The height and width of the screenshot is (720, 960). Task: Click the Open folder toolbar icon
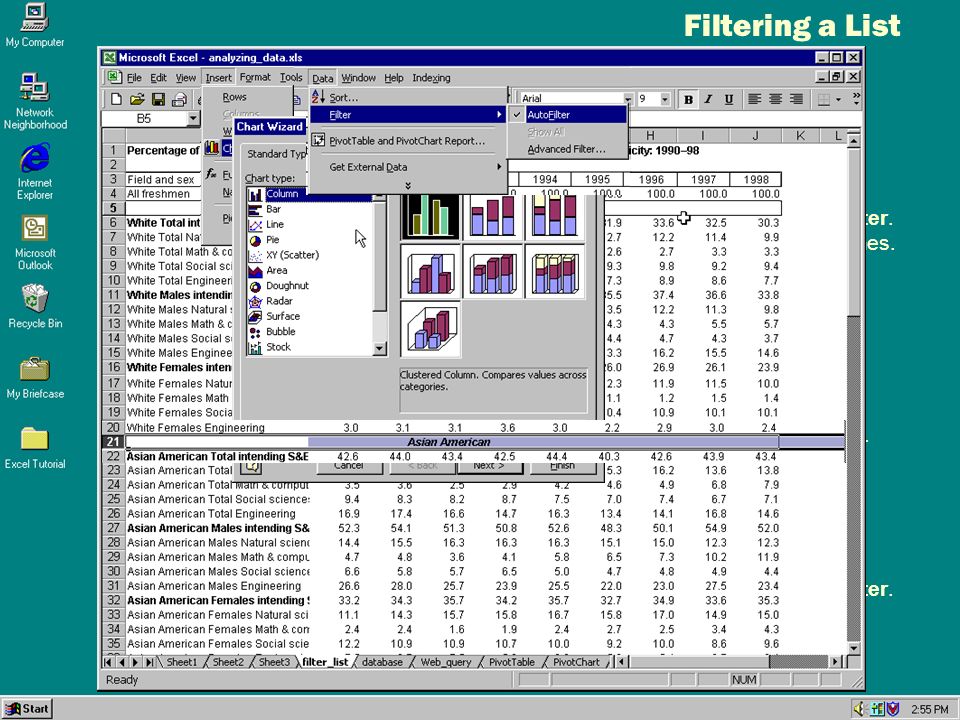coord(137,99)
